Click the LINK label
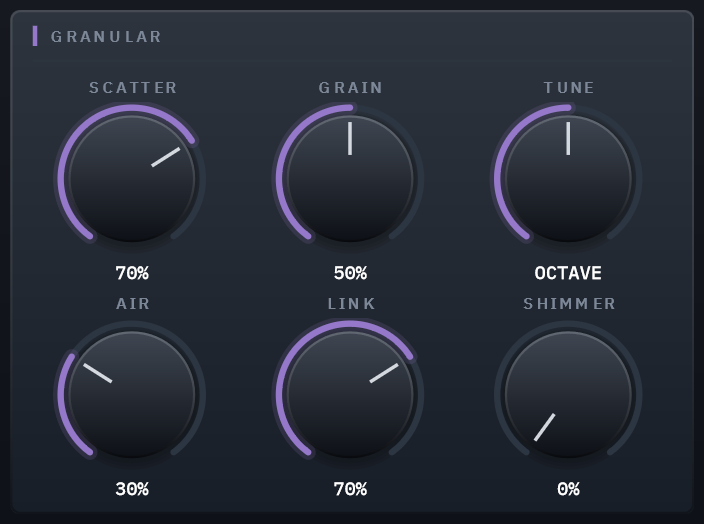 click(x=351, y=304)
